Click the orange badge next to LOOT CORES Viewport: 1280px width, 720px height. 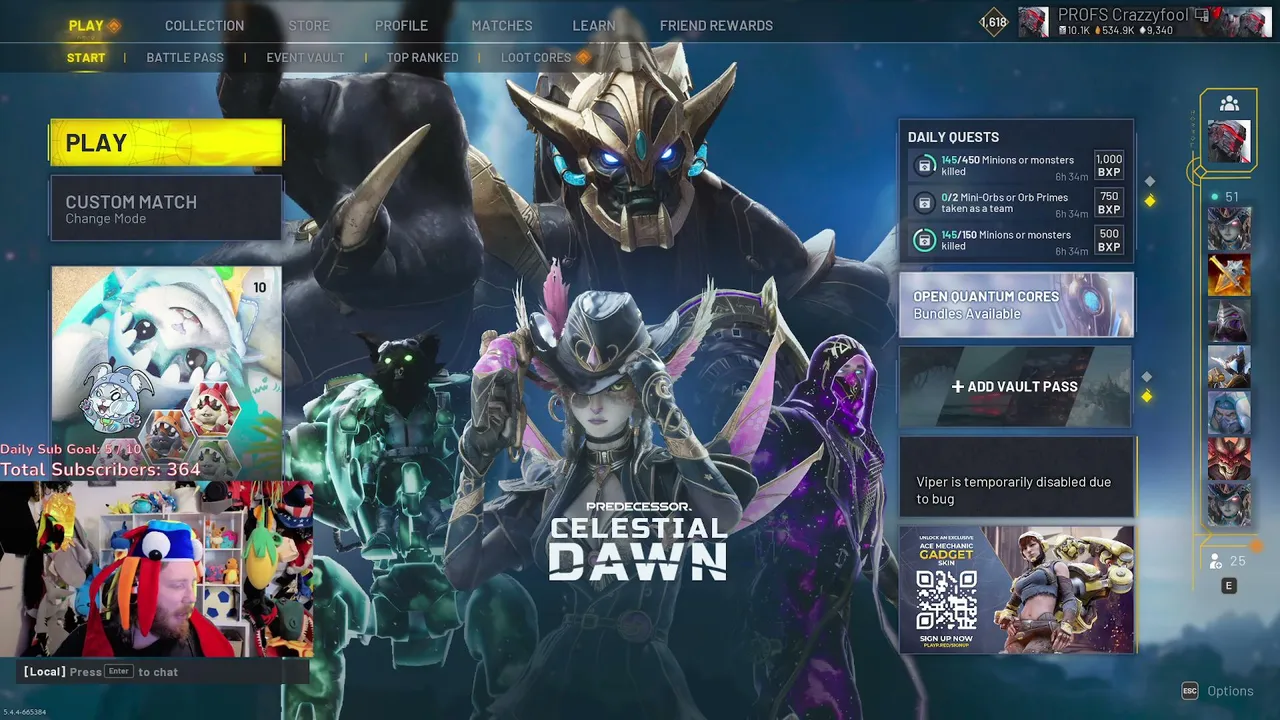click(583, 58)
